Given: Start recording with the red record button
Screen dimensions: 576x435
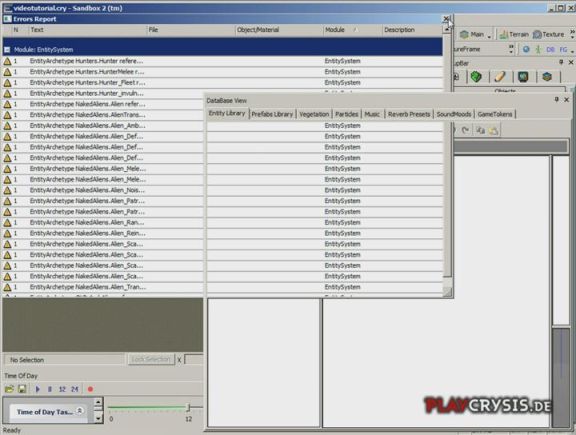Looking at the screenshot, I should [90, 389].
